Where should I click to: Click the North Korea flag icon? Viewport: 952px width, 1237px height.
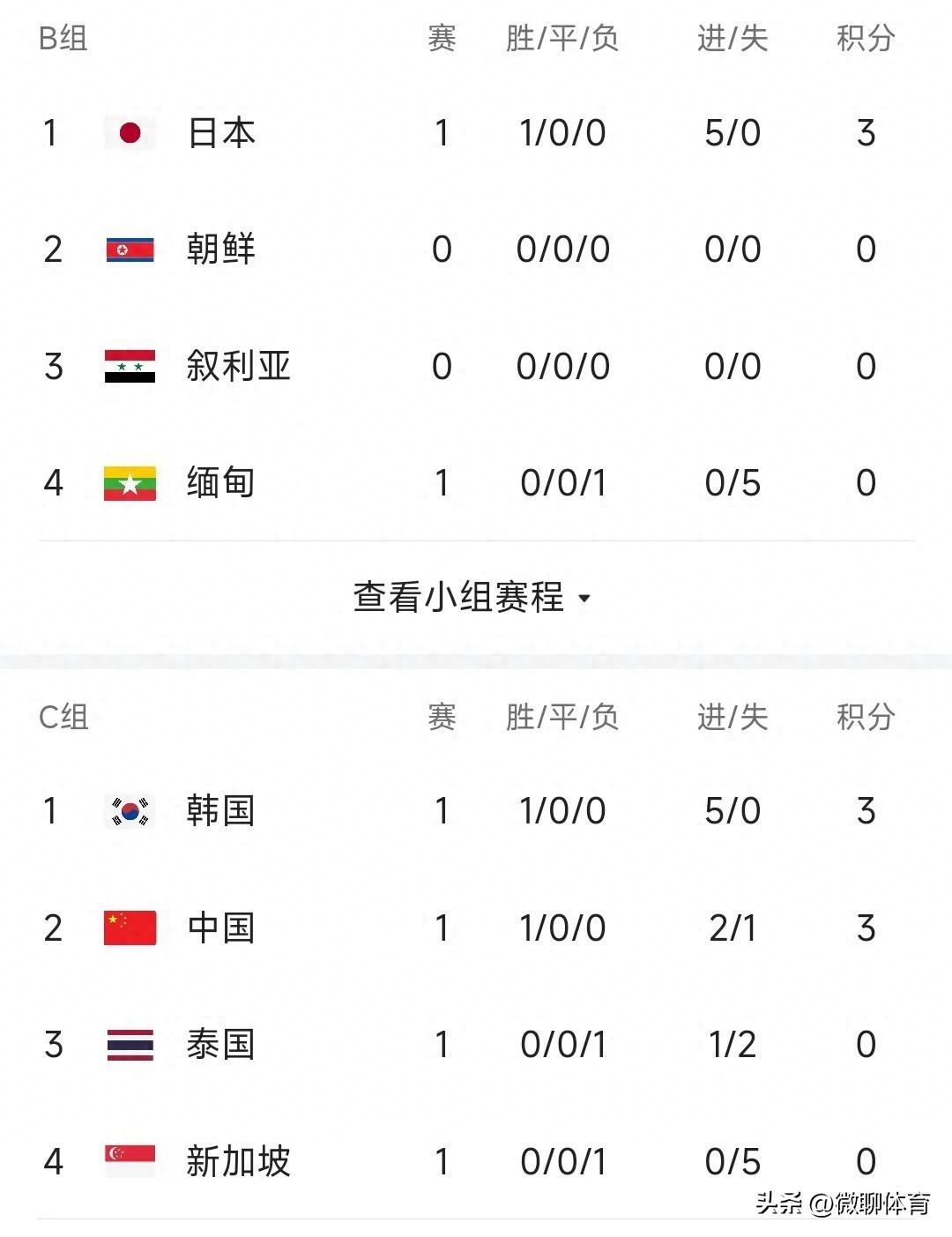click(130, 250)
